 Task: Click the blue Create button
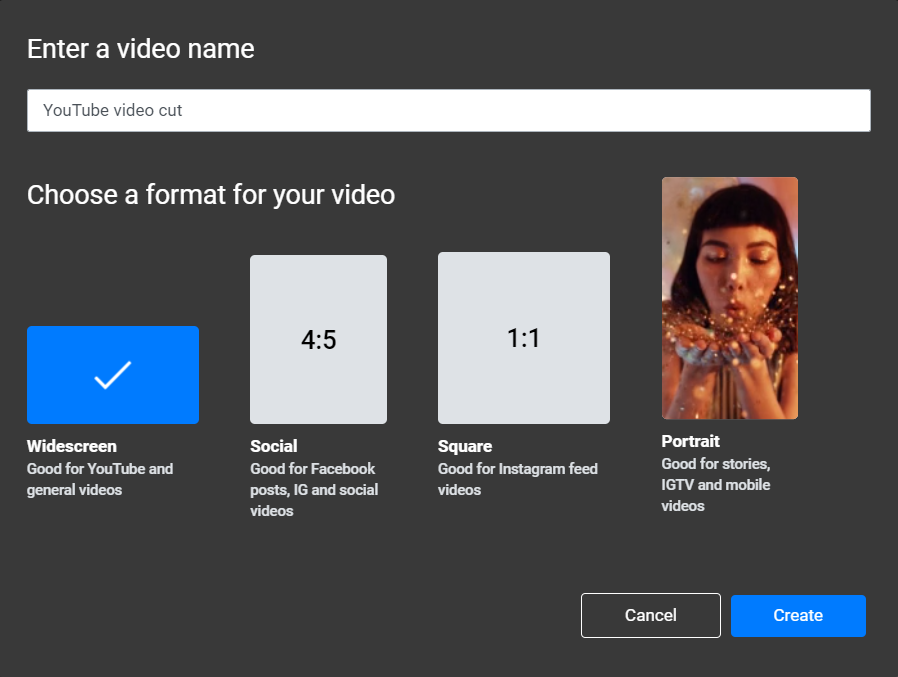tap(798, 616)
